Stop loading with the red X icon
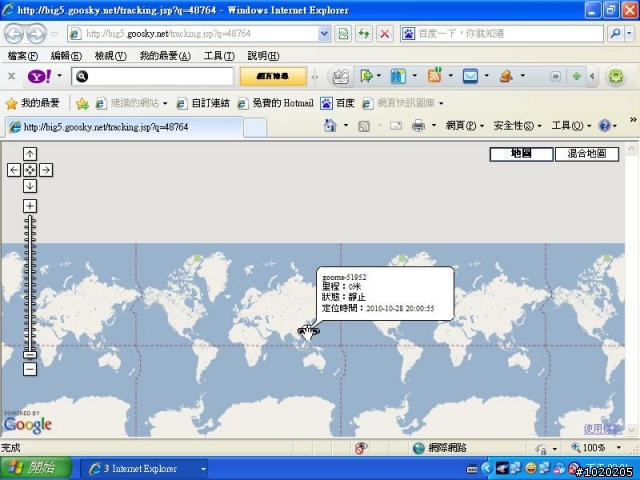This screenshot has height=480, width=640. coord(384,33)
